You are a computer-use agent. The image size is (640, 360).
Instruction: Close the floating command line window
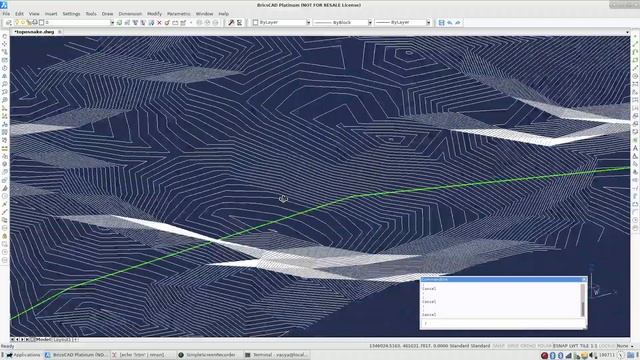[584, 279]
